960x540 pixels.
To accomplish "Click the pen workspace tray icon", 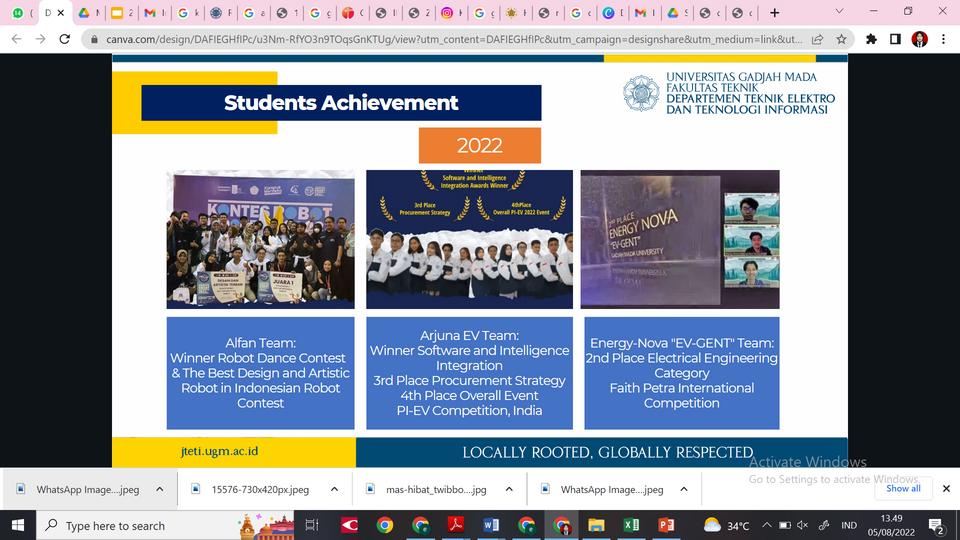I will pos(824,525).
